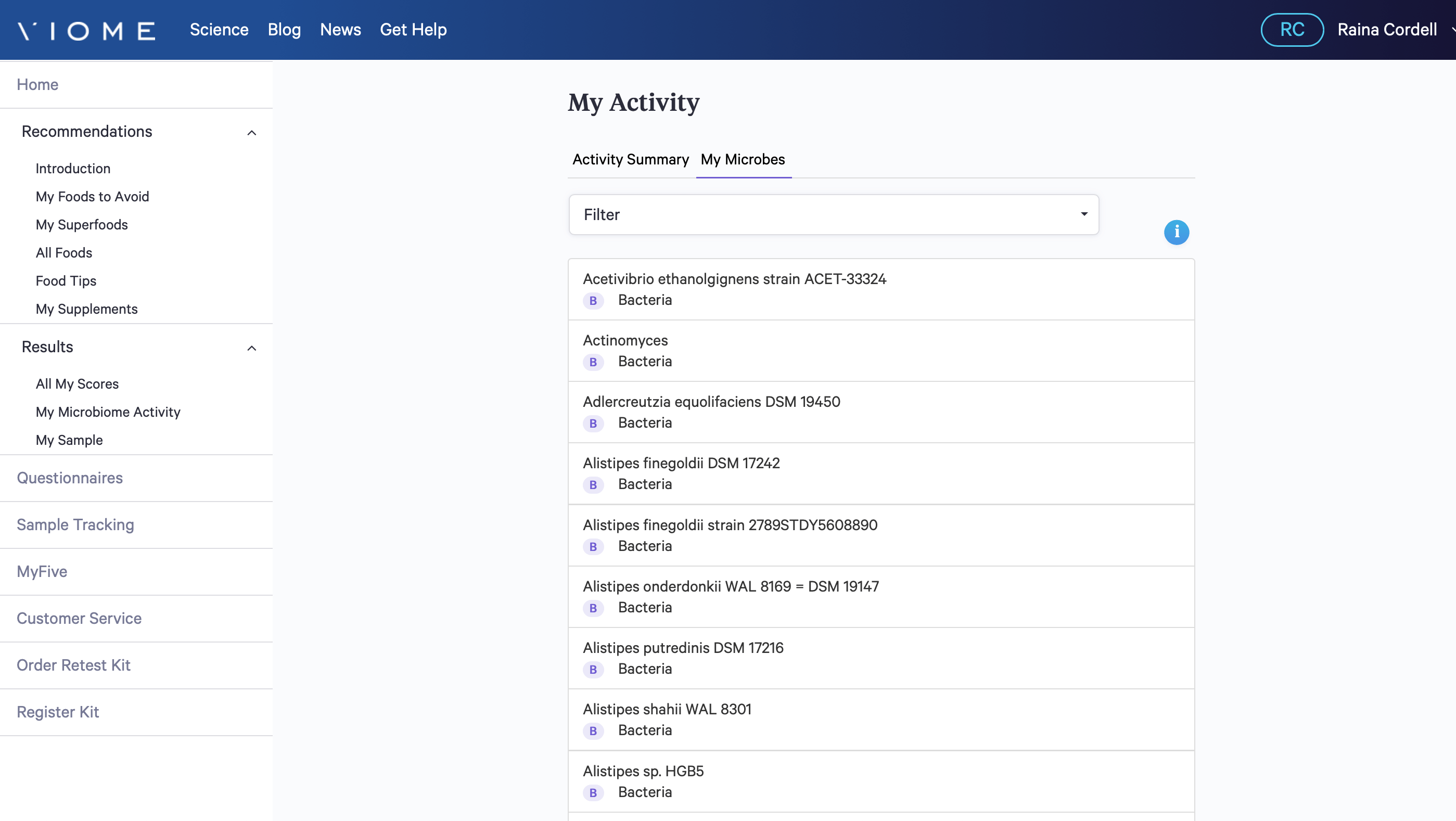
Task: Click the 'B' bacteria icon for Actinomyces
Action: click(593, 361)
